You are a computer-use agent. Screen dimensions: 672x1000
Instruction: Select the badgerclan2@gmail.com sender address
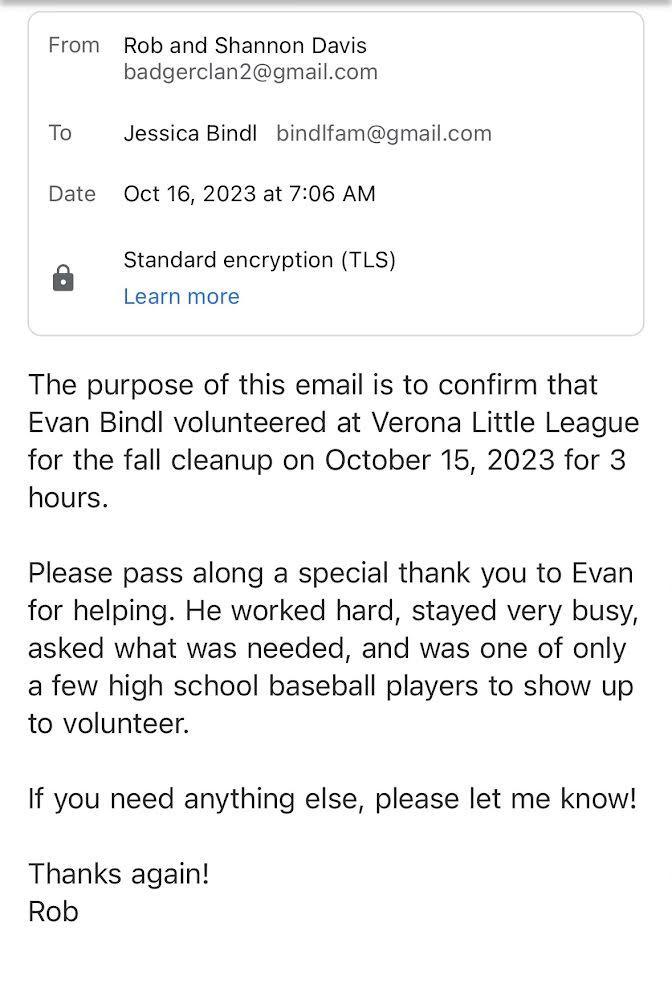(250, 72)
